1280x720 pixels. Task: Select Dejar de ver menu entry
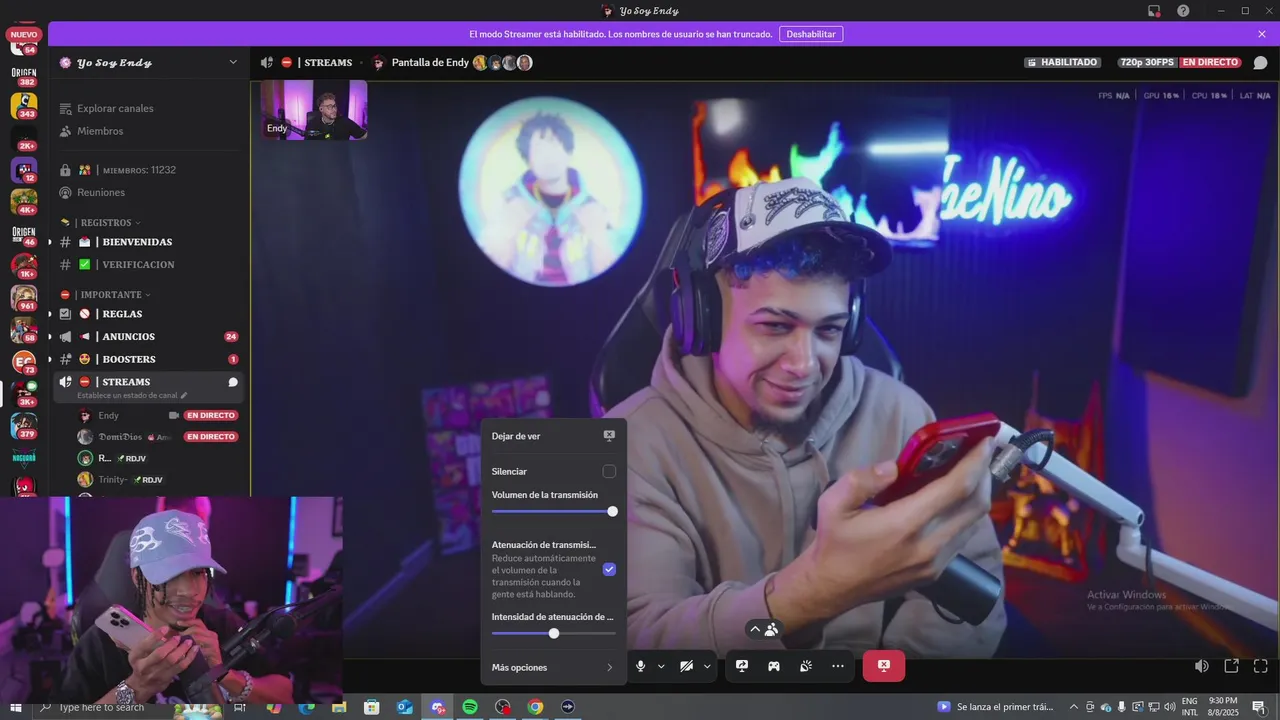(553, 436)
